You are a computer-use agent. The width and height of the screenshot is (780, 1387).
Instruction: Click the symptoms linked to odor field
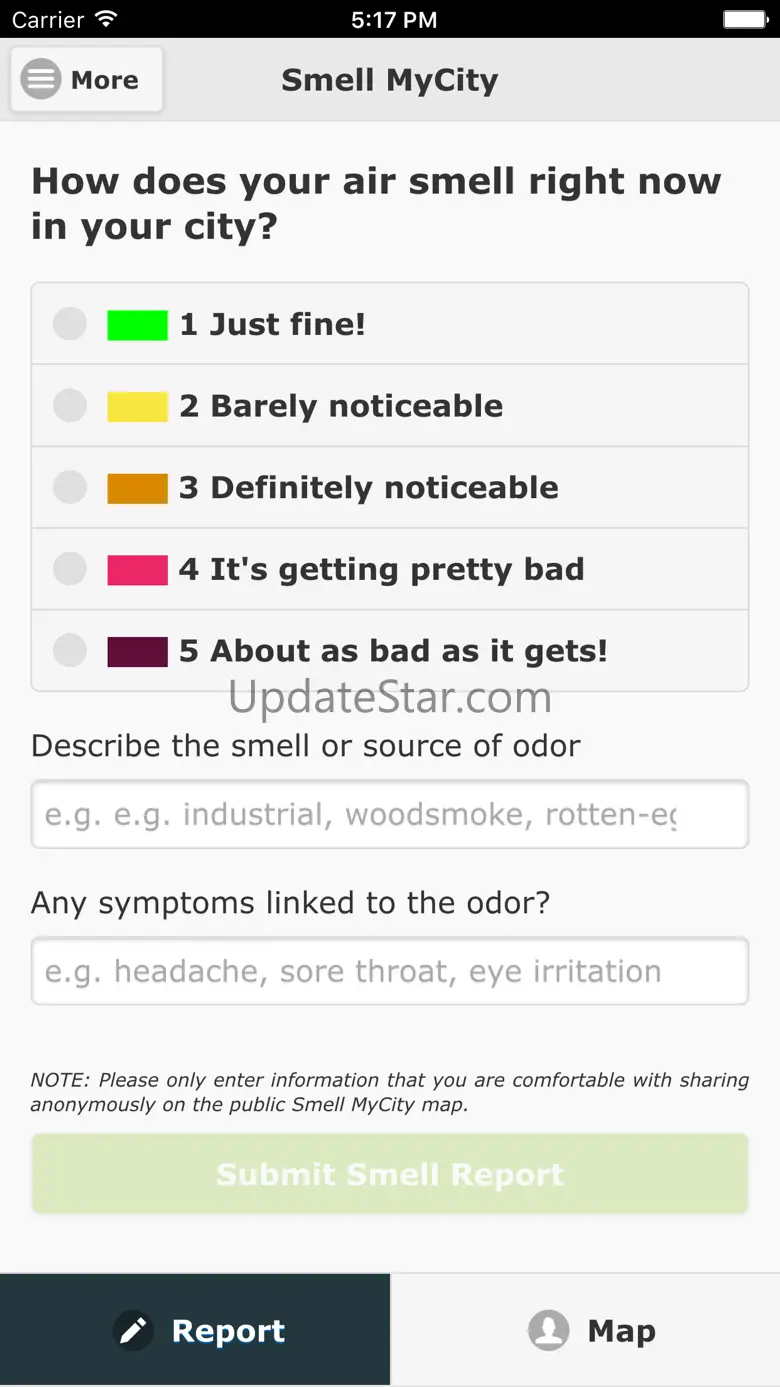pos(390,971)
